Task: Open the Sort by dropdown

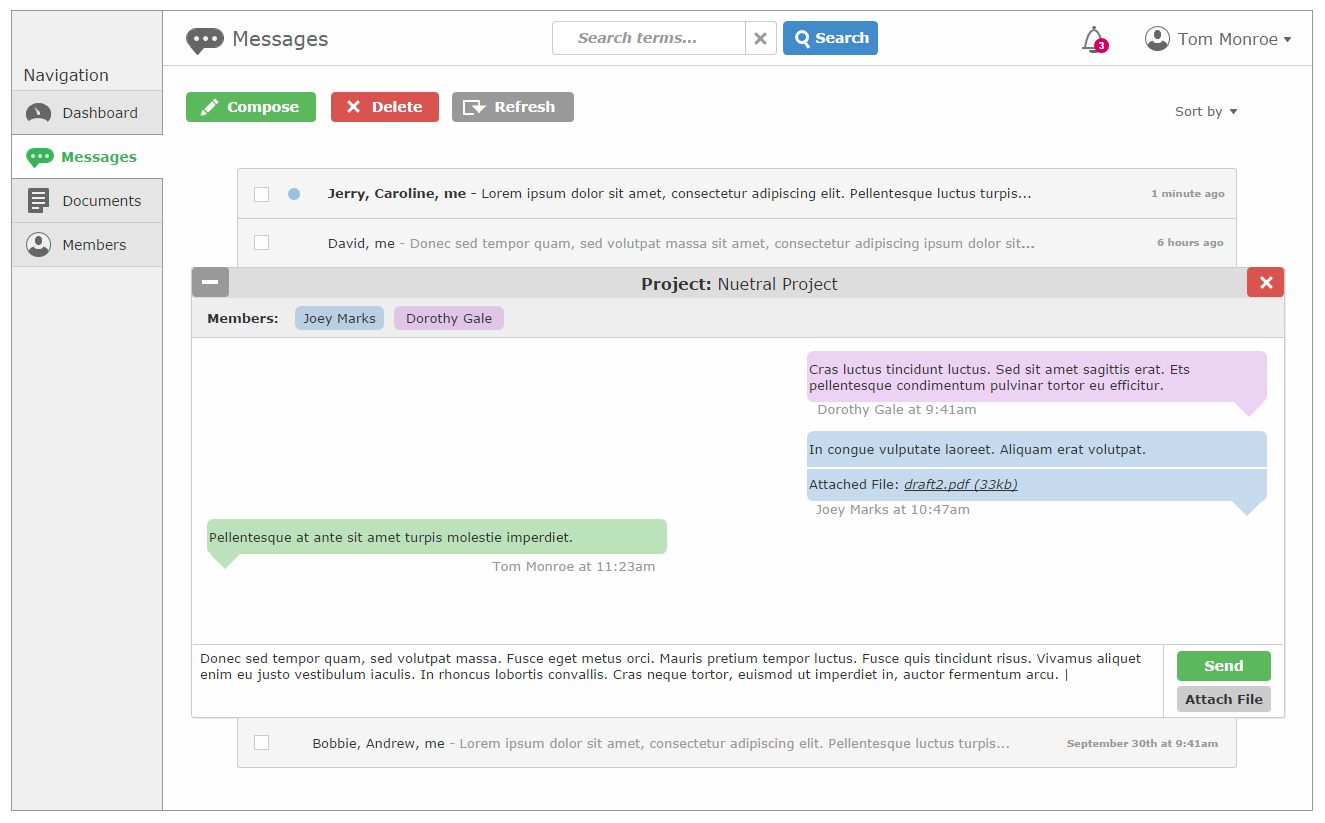Action: point(1206,112)
